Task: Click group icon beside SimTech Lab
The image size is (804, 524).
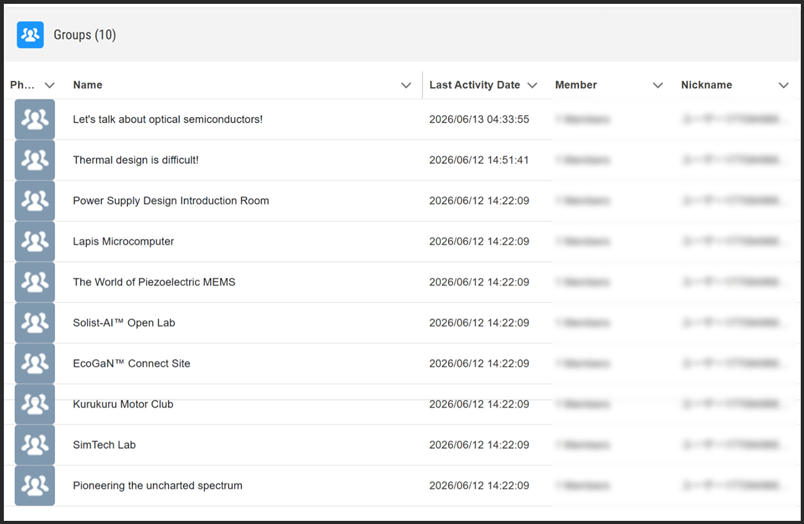Action: point(35,445)
